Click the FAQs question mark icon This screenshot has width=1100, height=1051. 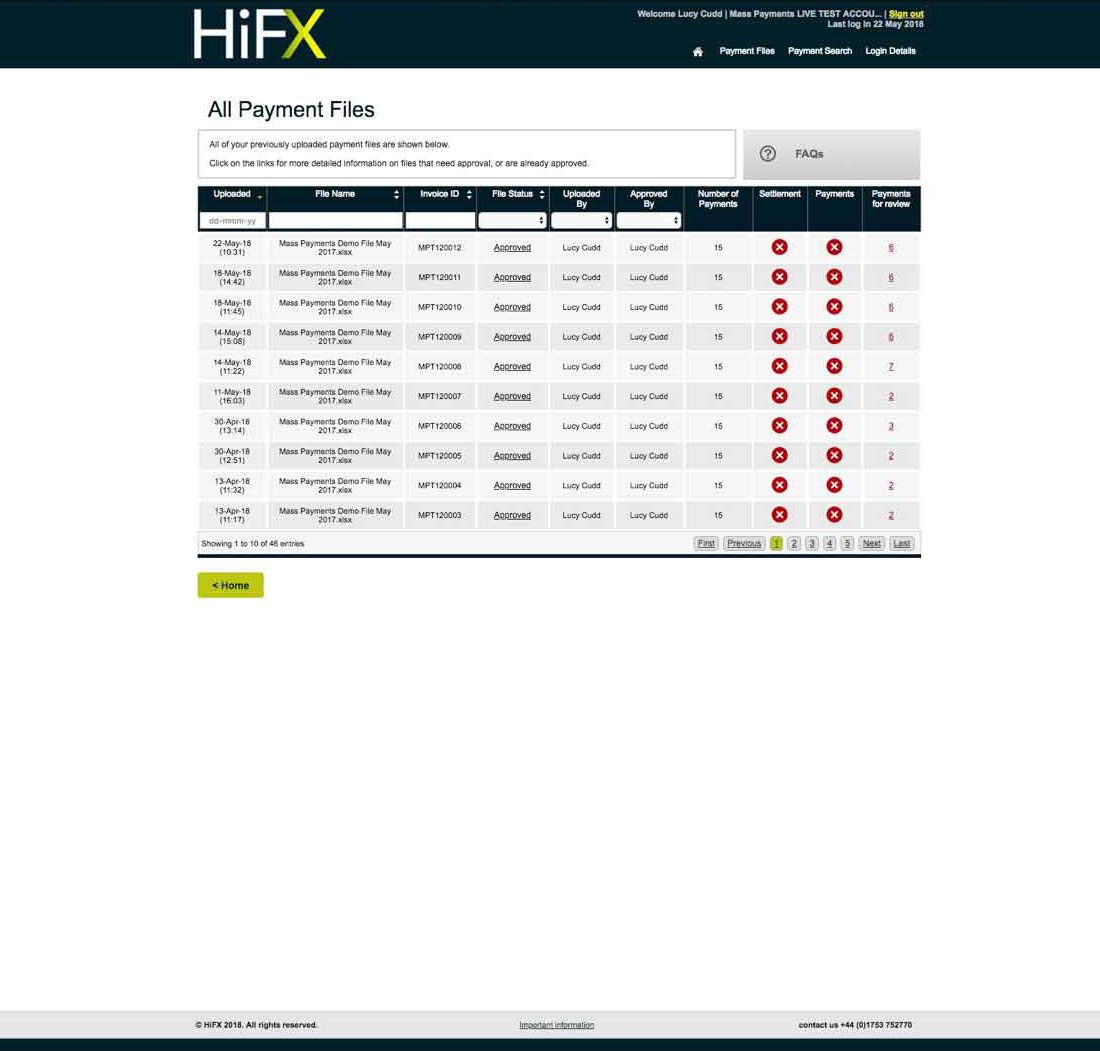coord(768,154)
